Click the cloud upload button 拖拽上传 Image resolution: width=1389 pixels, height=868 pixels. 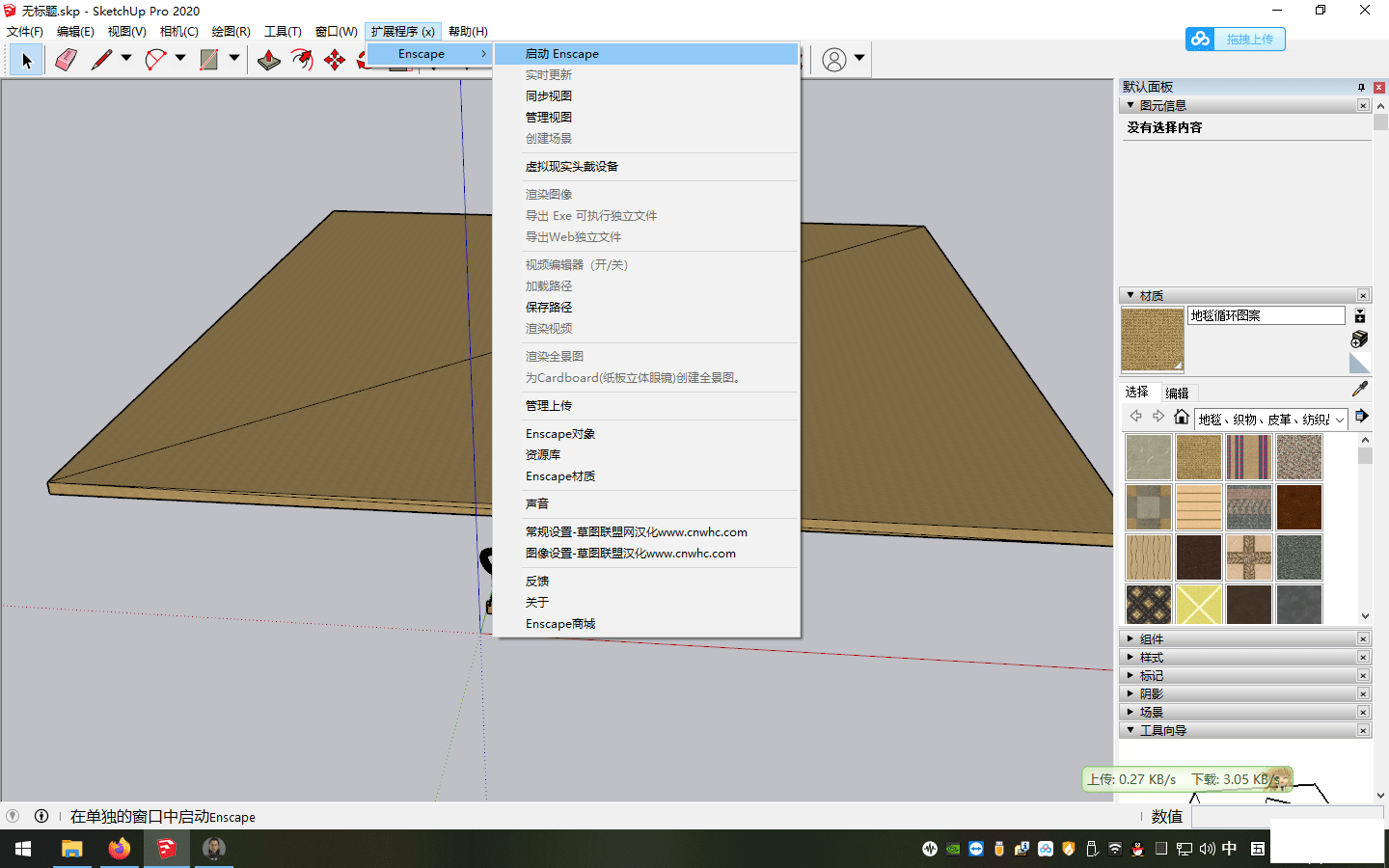coord(1236,39)
